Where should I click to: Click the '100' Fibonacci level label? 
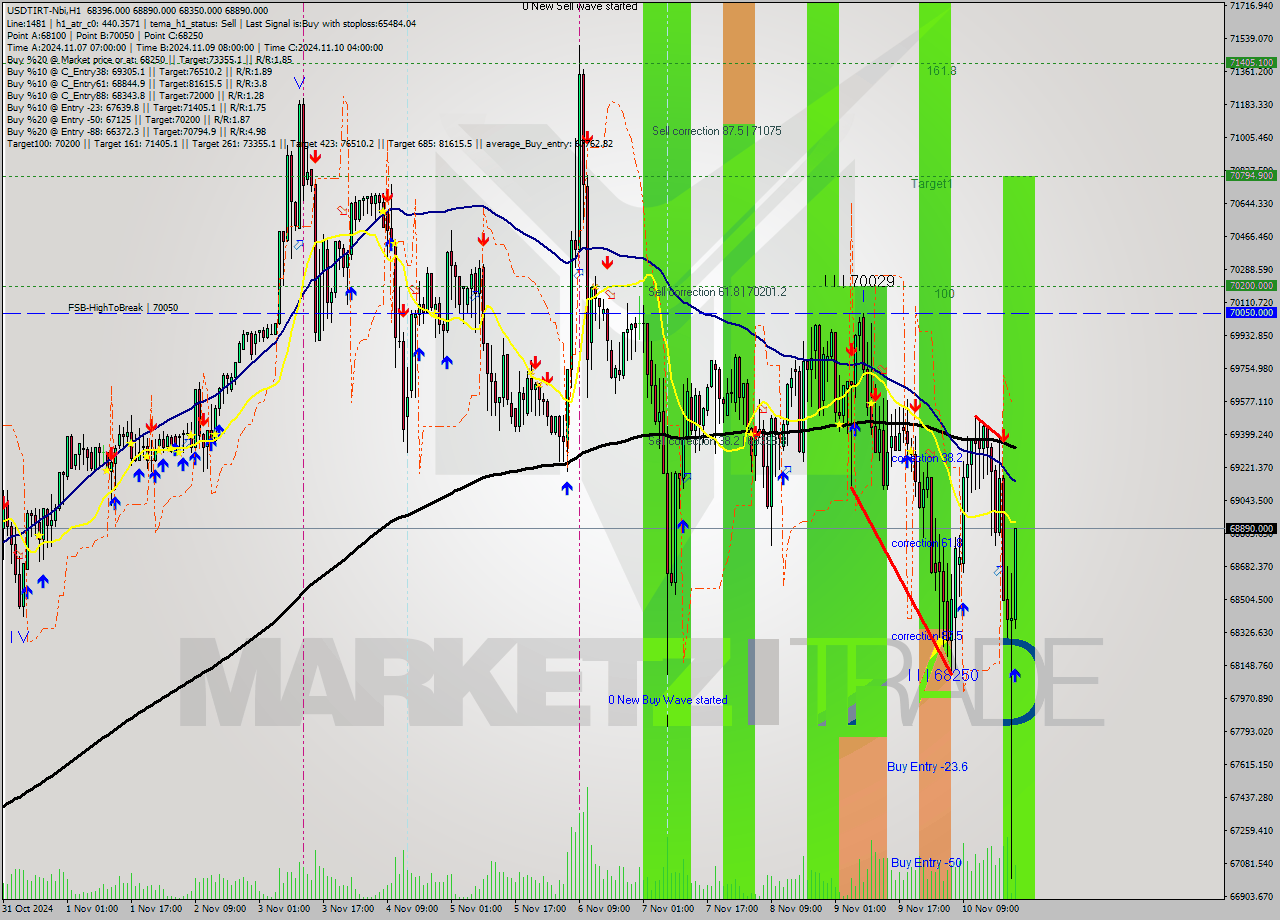coord(945,294)
